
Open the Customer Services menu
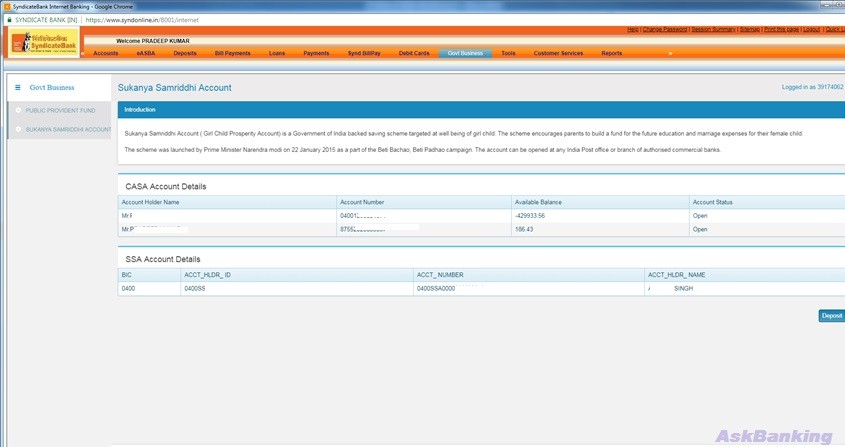[x=558, y=53]
